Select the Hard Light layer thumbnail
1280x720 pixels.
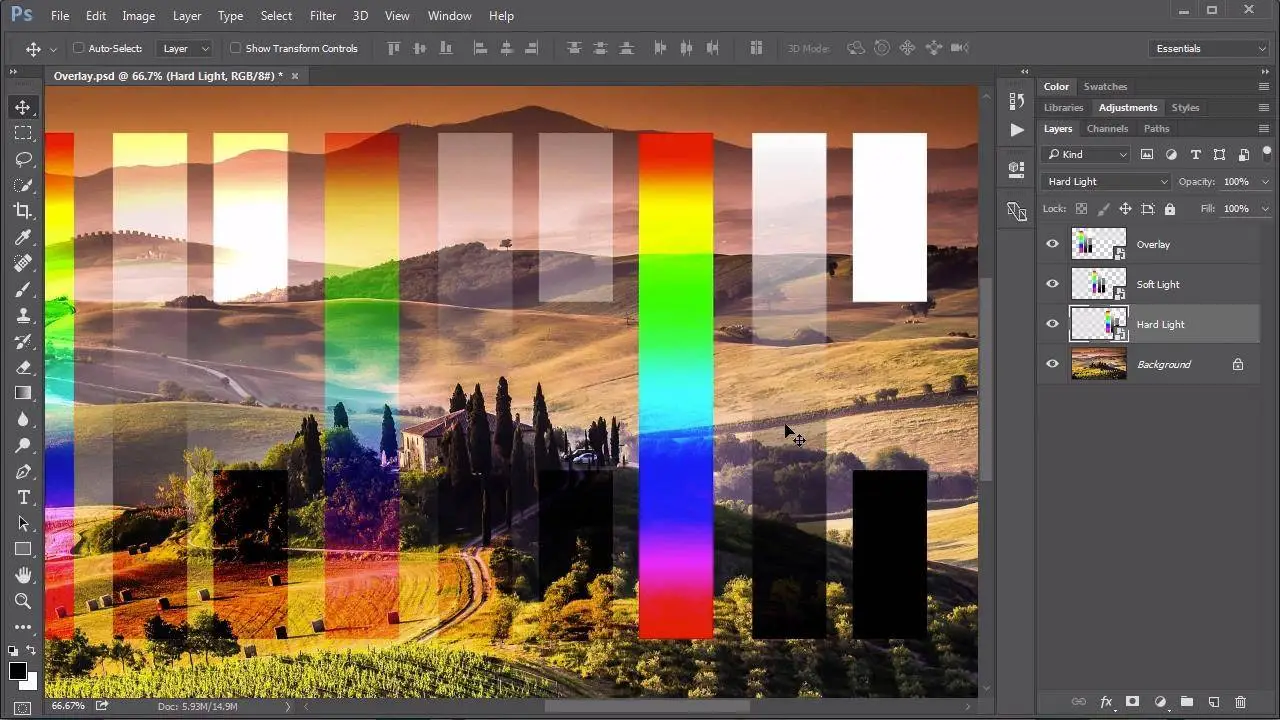coord(1099,324)
